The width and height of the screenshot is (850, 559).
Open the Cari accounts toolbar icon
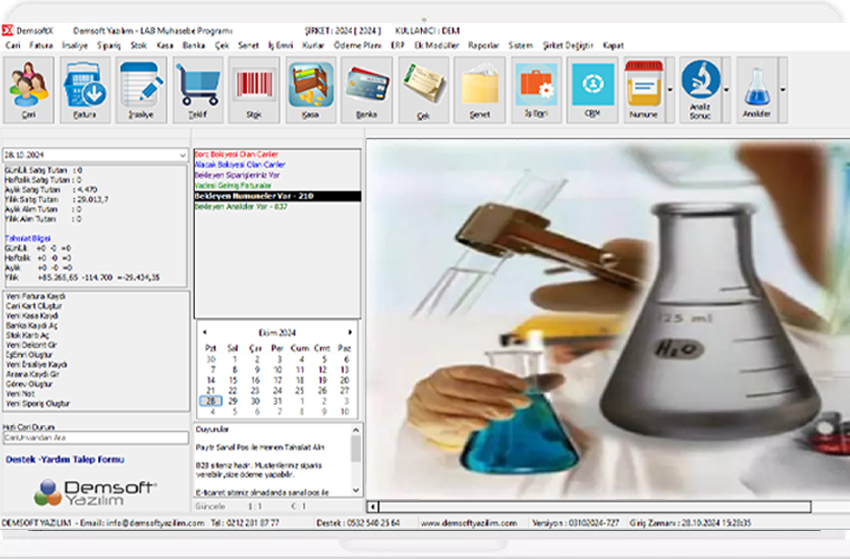pyautogui.click(x=29, y=89)
